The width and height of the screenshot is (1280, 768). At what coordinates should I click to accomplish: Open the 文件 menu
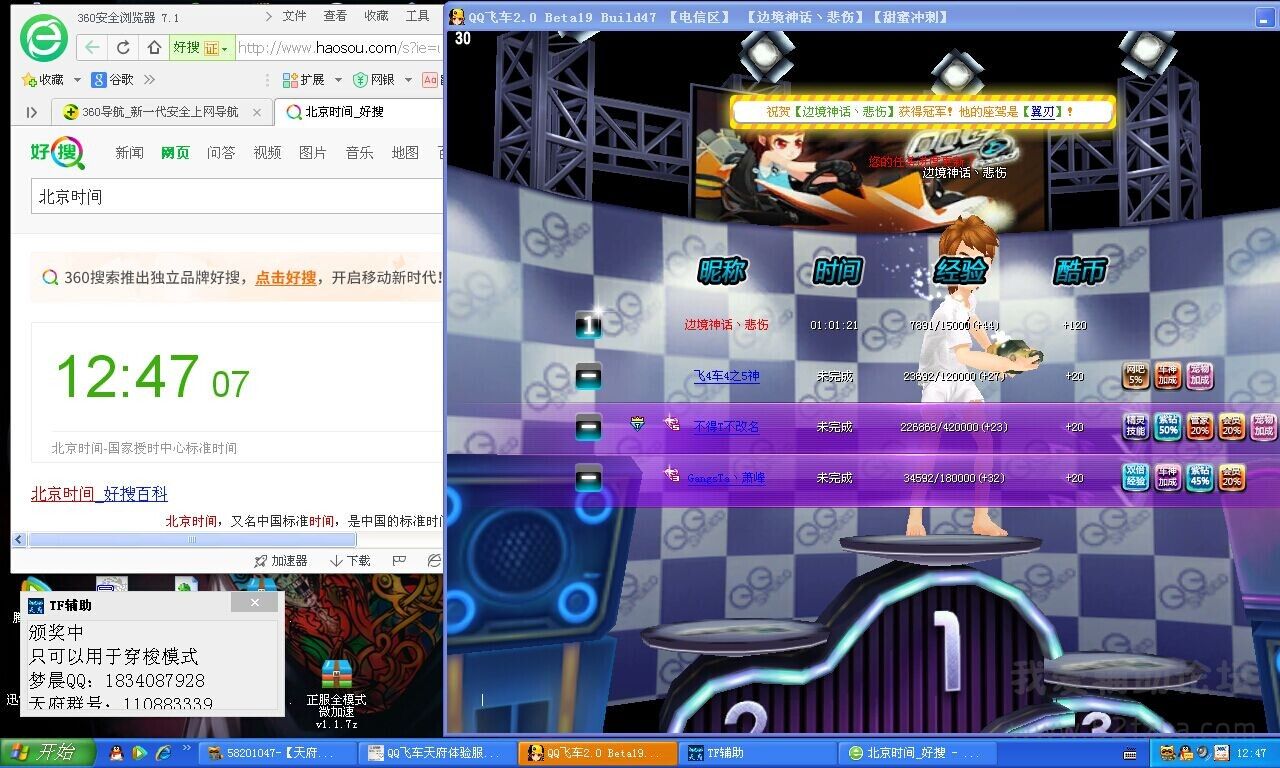[x=294, y=16]
